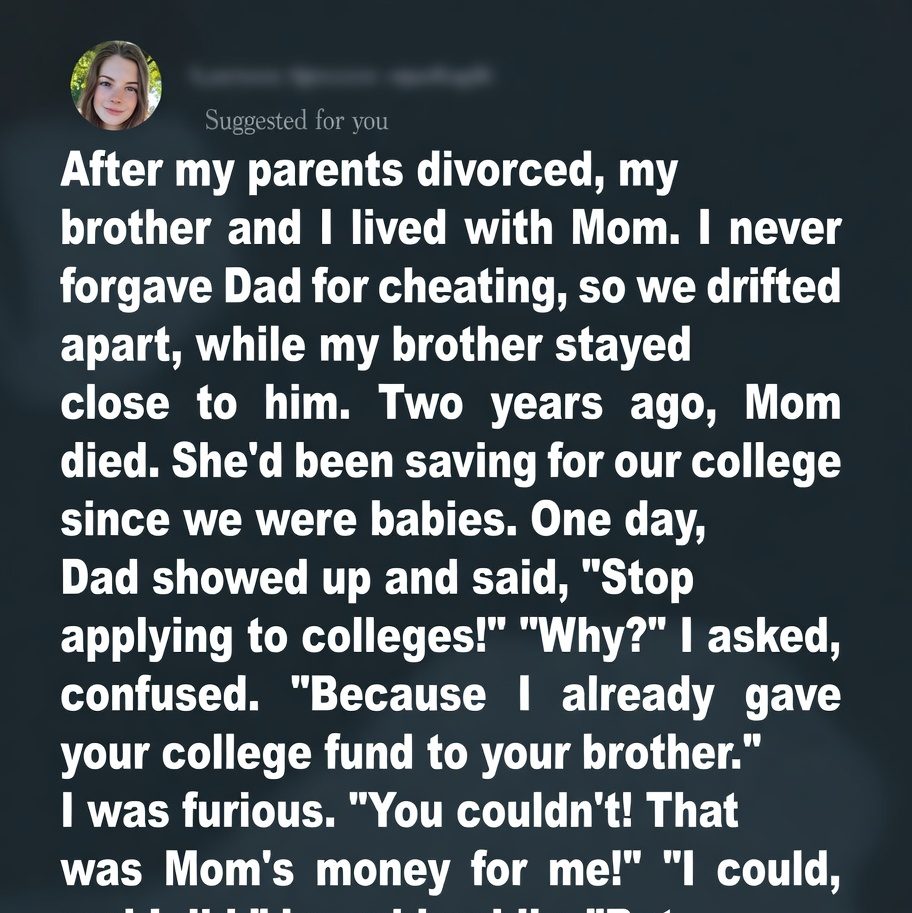This screenshot has width=912, height=913.
Task: Open the poster's profile picture
Action: tap(116, 86)
